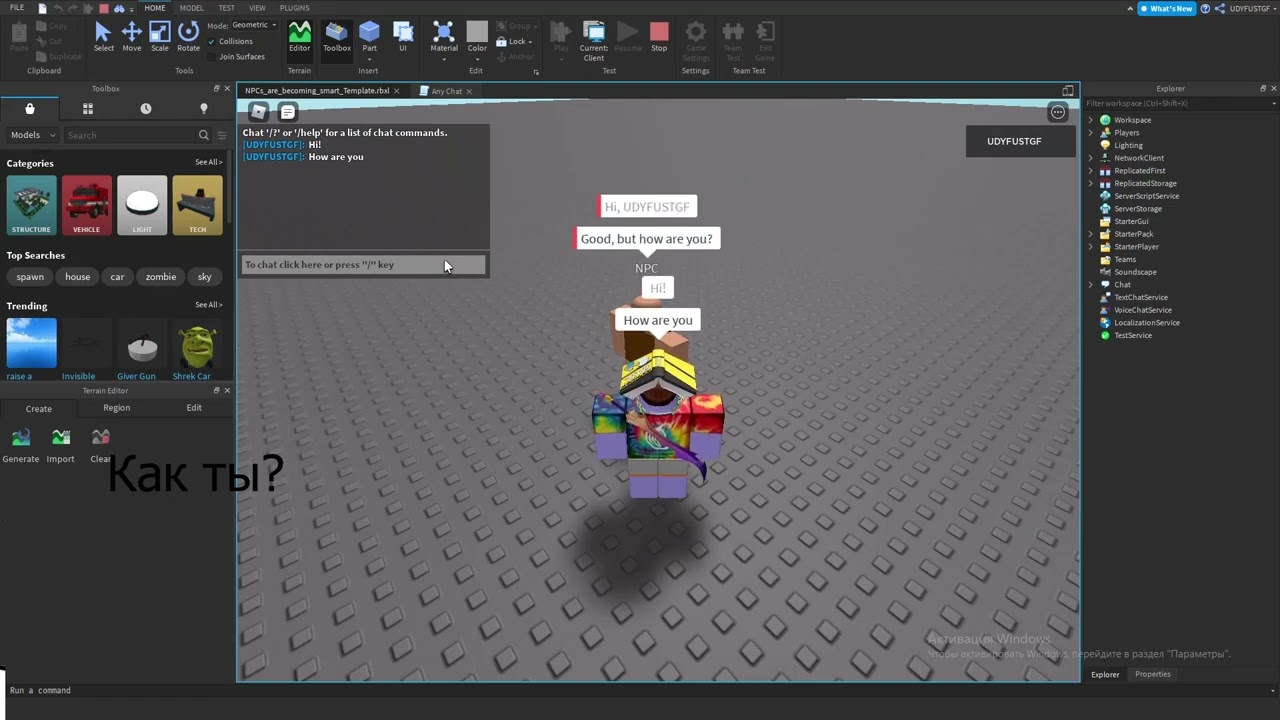Open toolbox search filter options
This screenshot has height=720, width=1280.
[222, 135]
